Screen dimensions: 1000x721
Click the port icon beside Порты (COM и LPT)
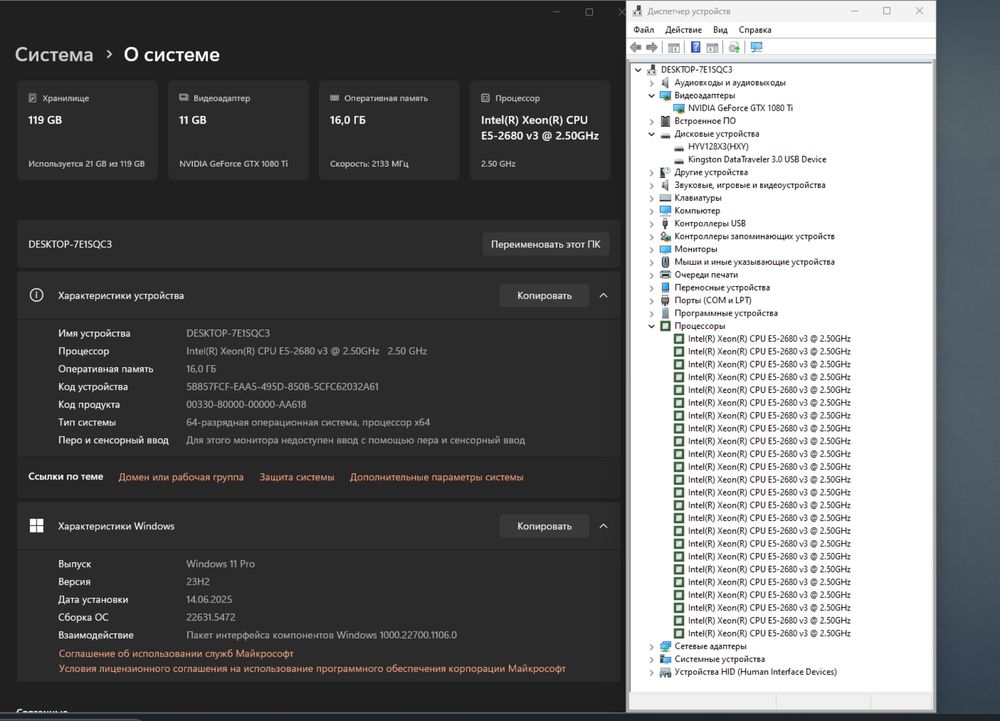665,300
